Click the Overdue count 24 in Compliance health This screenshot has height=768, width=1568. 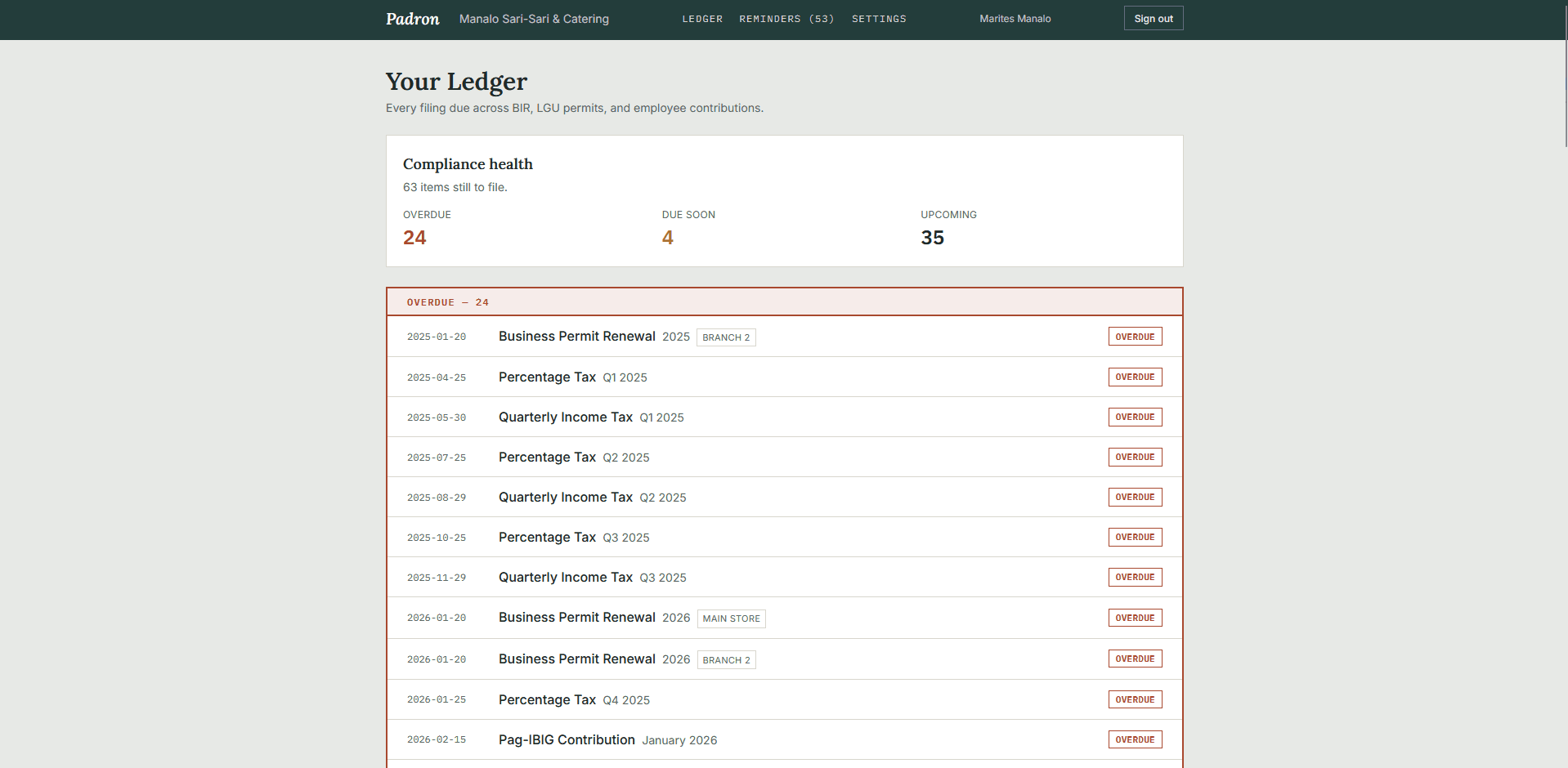pos(414,238)
